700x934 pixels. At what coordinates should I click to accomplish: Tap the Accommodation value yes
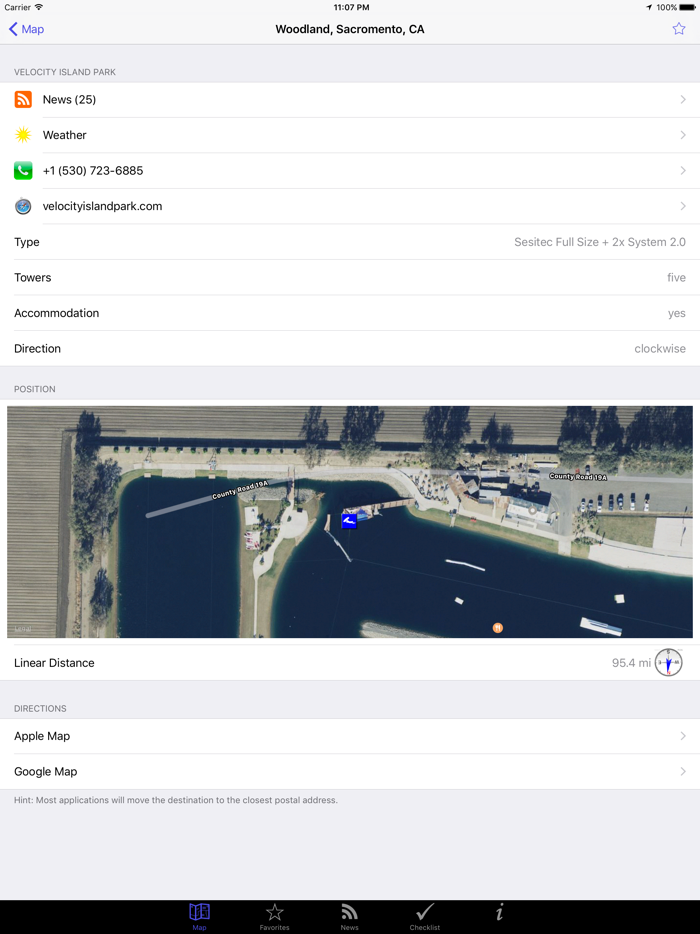tap(677, 313)
